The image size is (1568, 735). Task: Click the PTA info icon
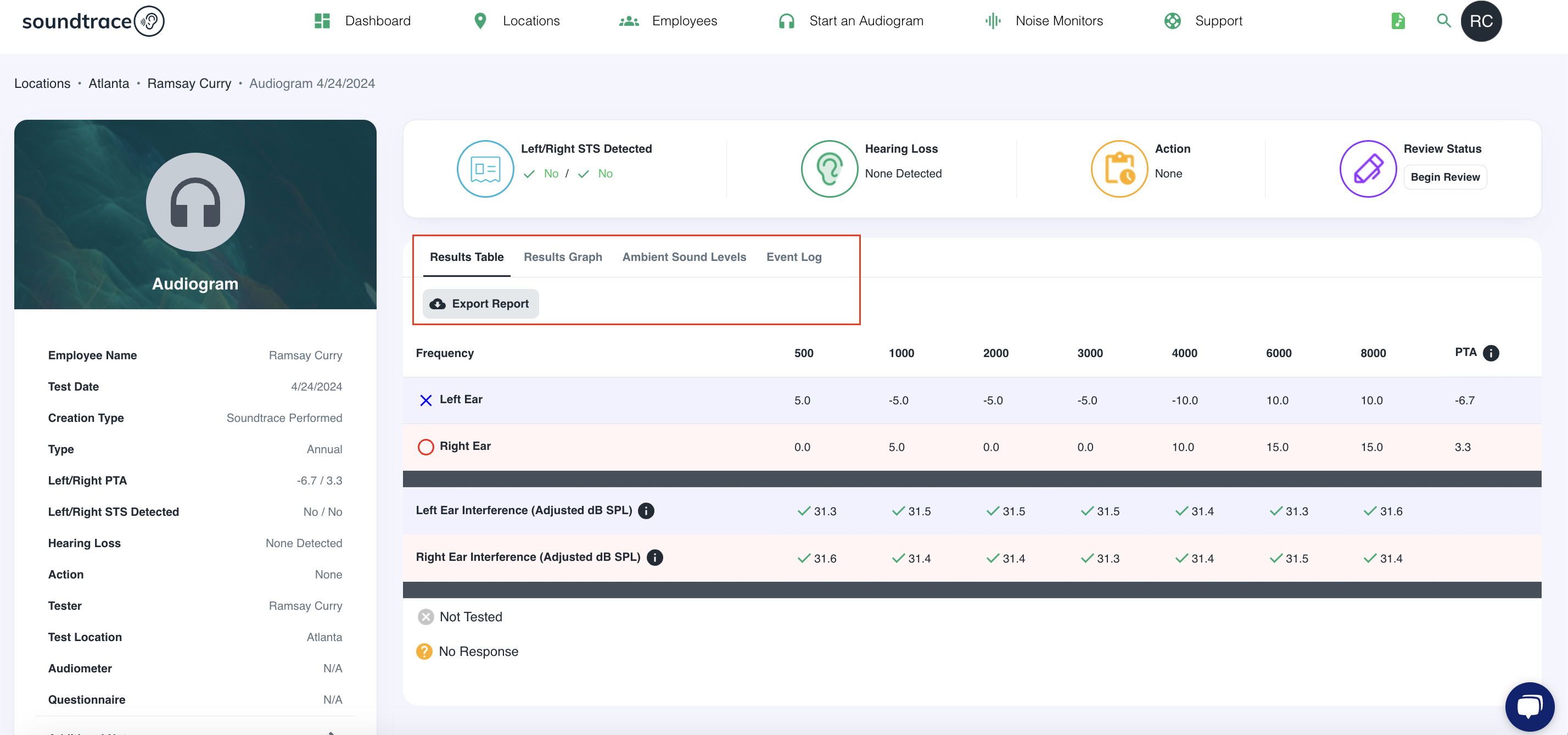point(1491,353)
